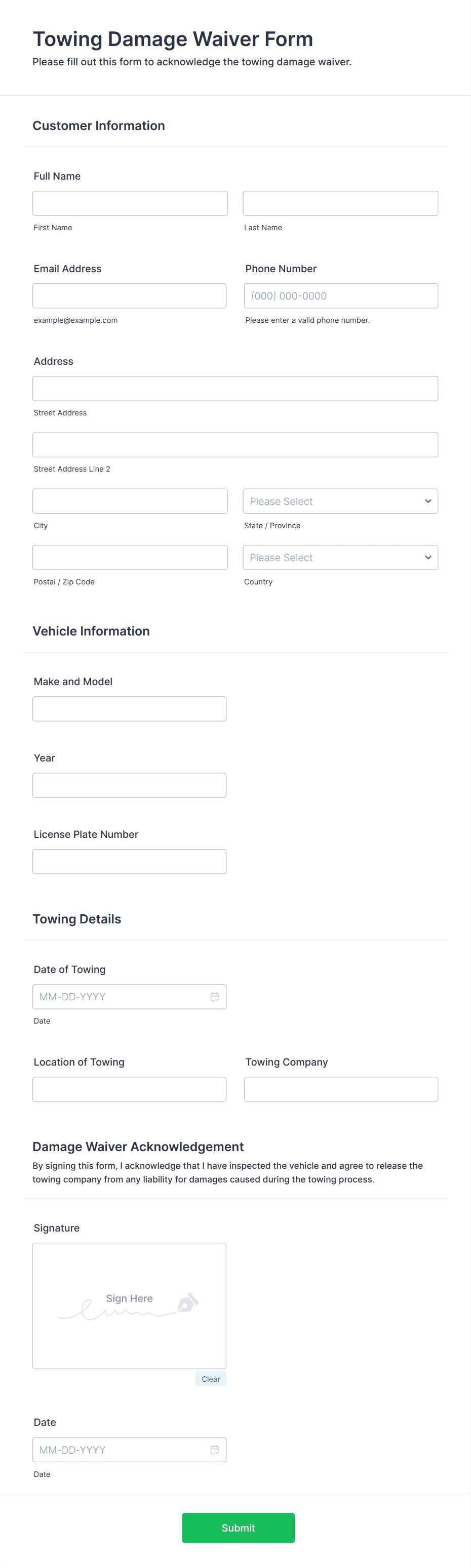Click the State dropdown chevron arrow

tap(427, 501)
